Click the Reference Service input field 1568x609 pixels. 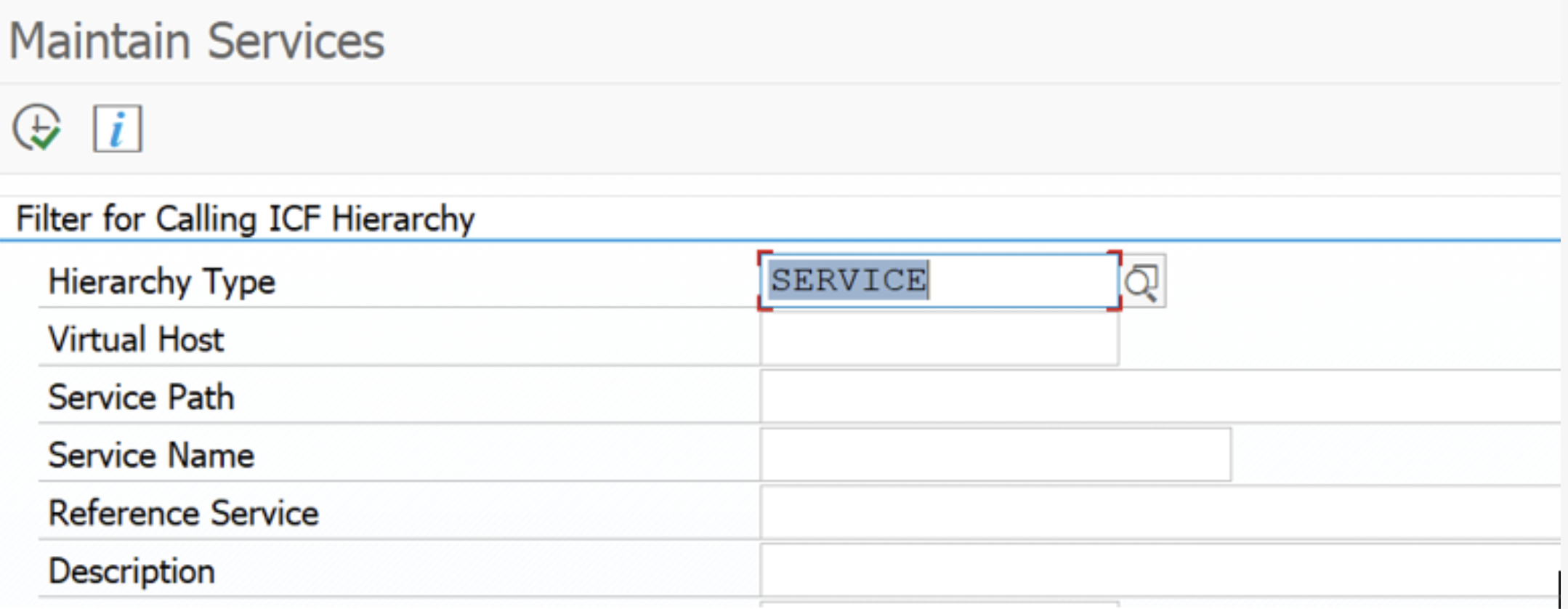coord(1158,513)
